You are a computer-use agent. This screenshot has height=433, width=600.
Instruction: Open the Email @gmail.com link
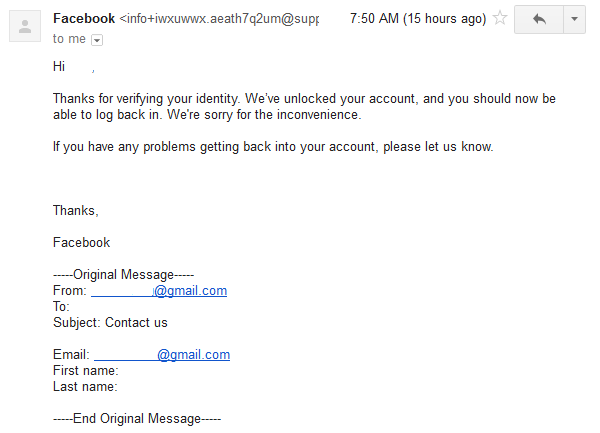(162, 355)
